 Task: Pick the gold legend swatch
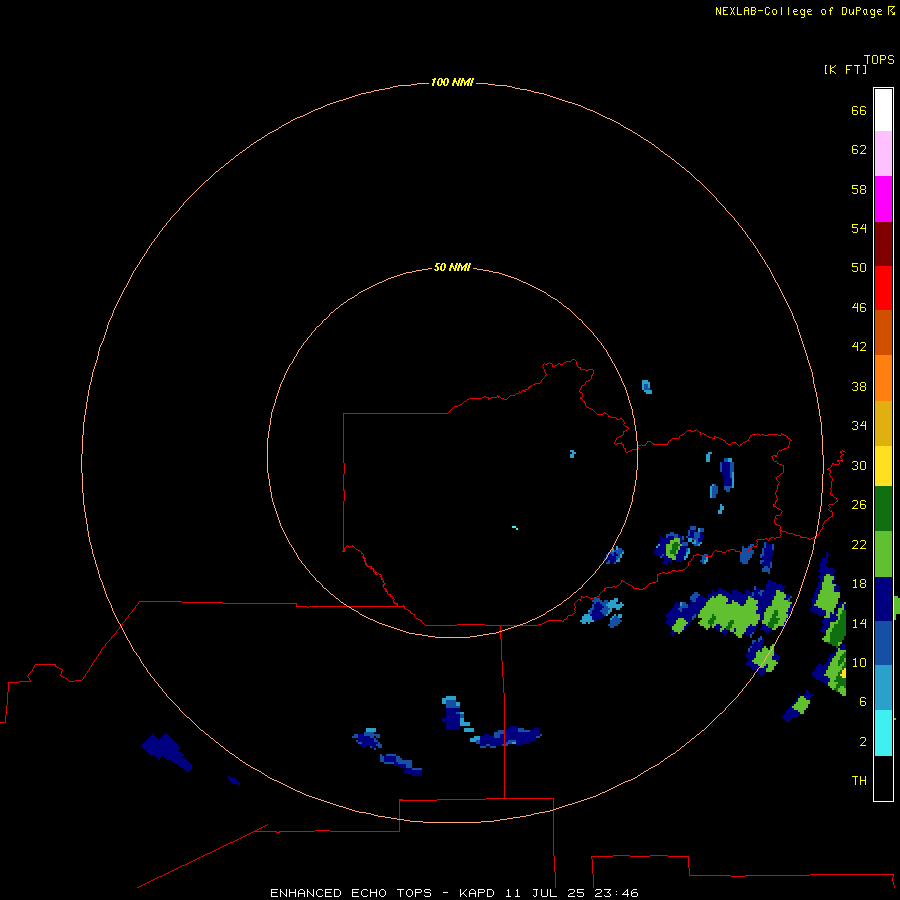click(x=883, y=423)
